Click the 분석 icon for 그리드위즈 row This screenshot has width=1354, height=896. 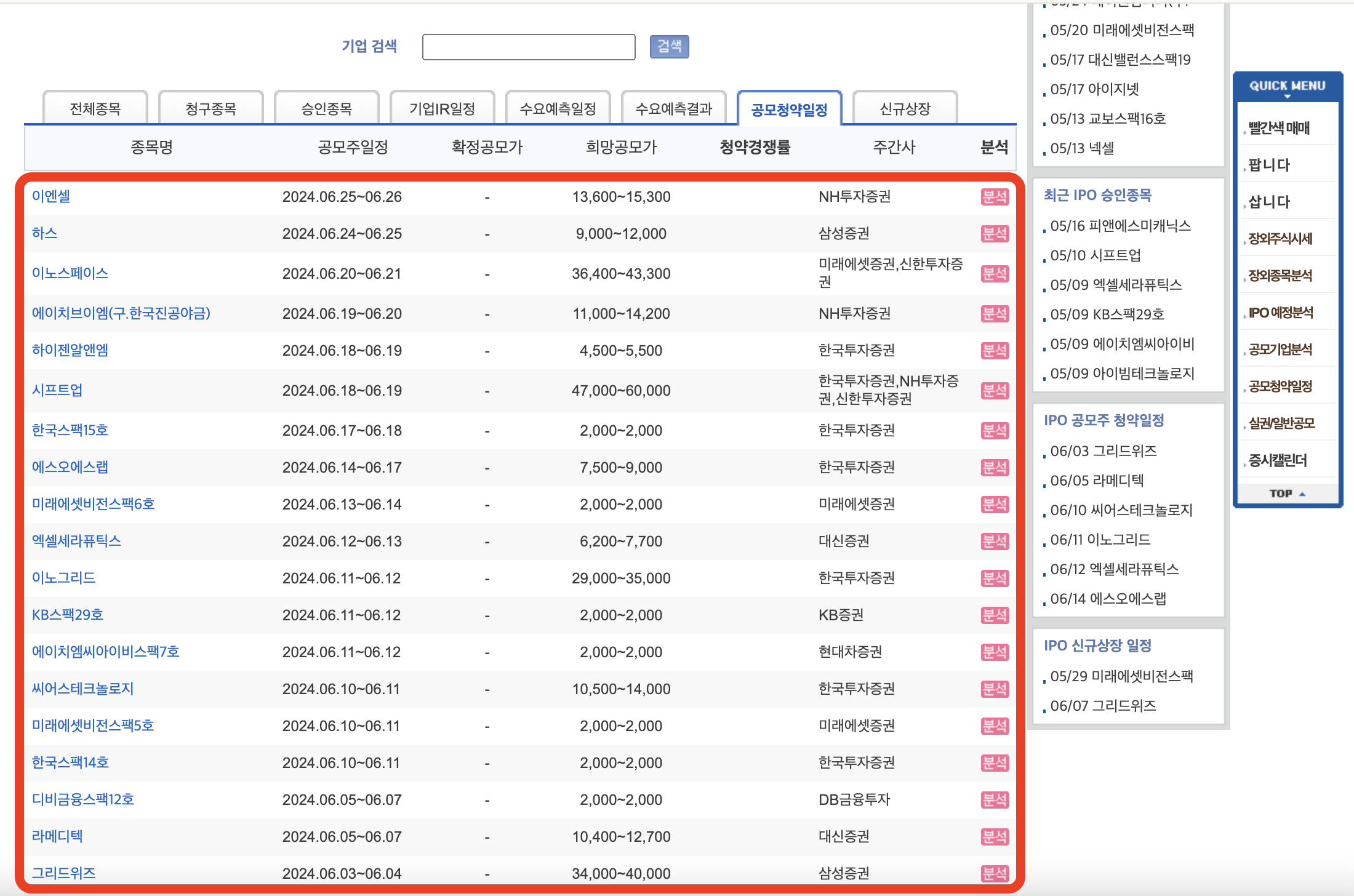click(x=994, y=873)
